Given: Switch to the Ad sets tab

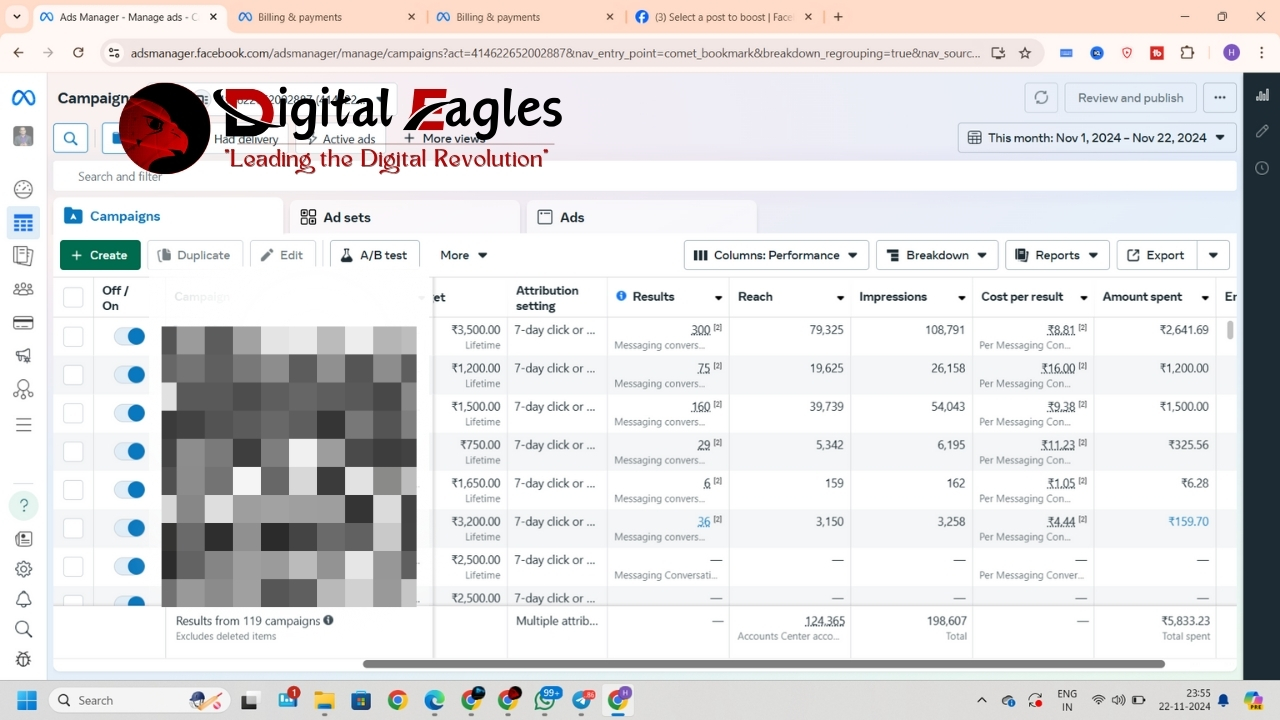Looking at the screenshot, I should [x=405, y=217].
